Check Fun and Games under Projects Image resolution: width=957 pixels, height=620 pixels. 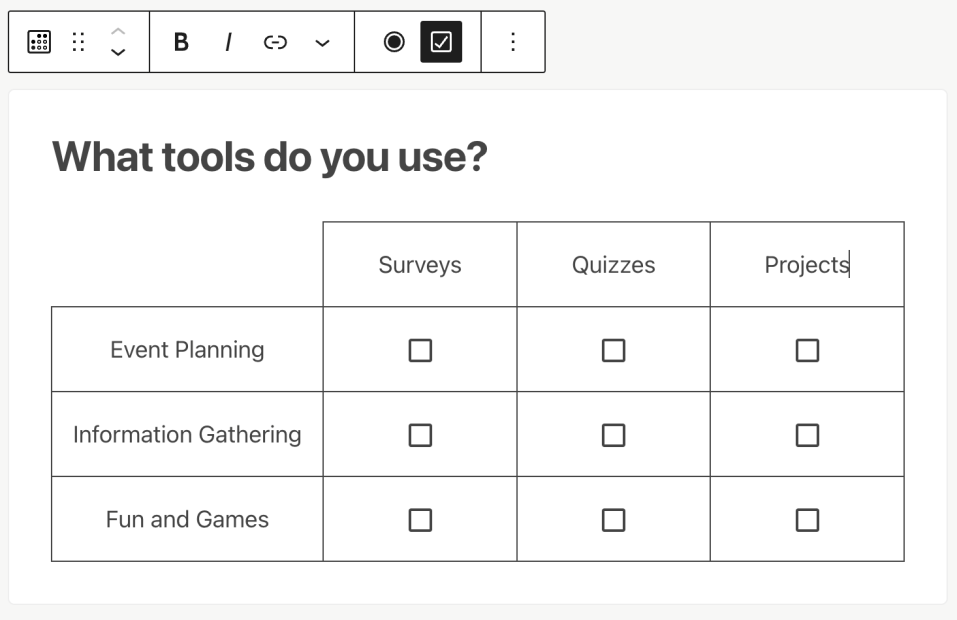click(x=806, y=520)
